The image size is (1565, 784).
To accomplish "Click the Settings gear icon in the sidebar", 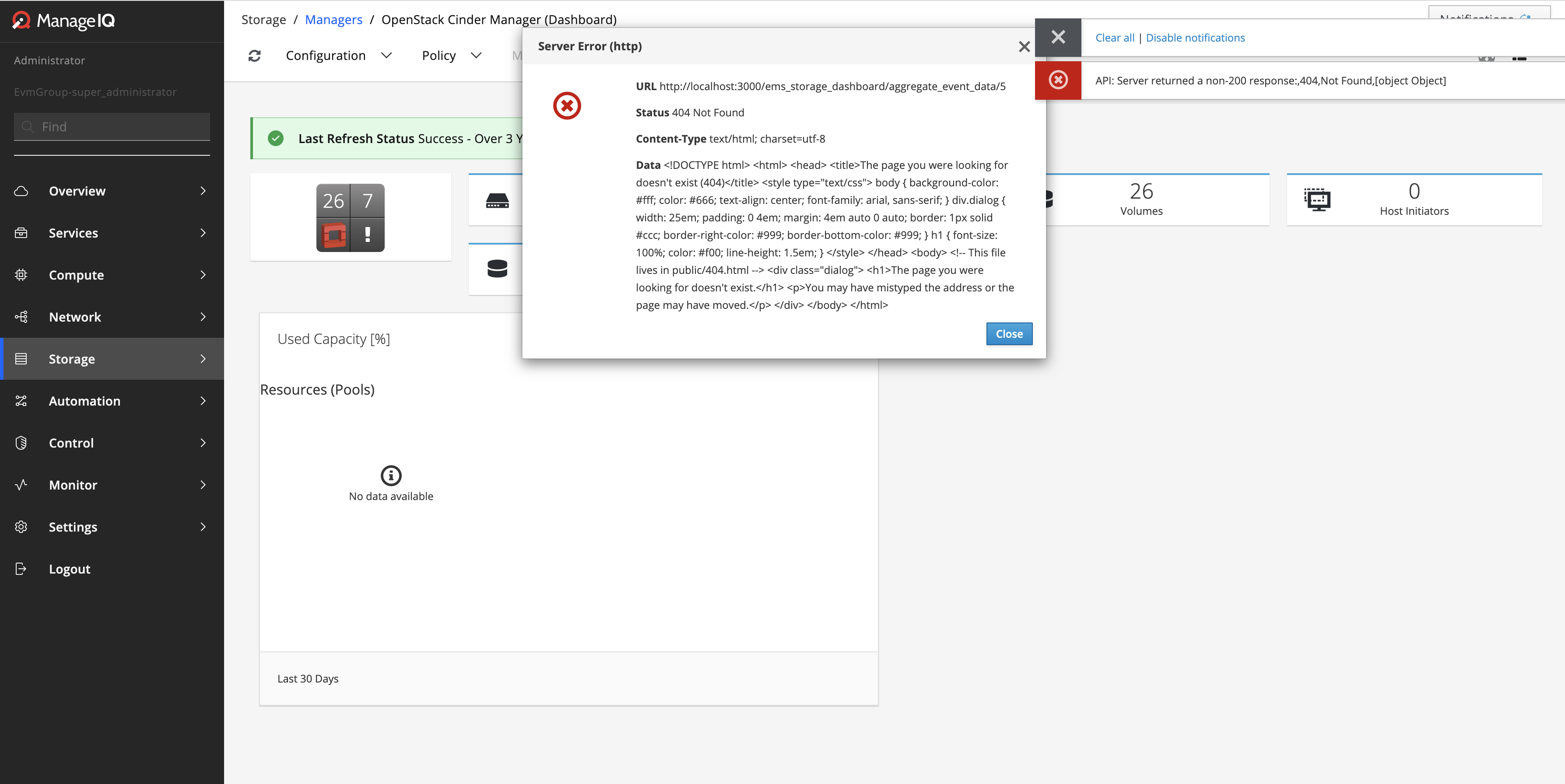I will pyautogui.click(x=21, y=527).
